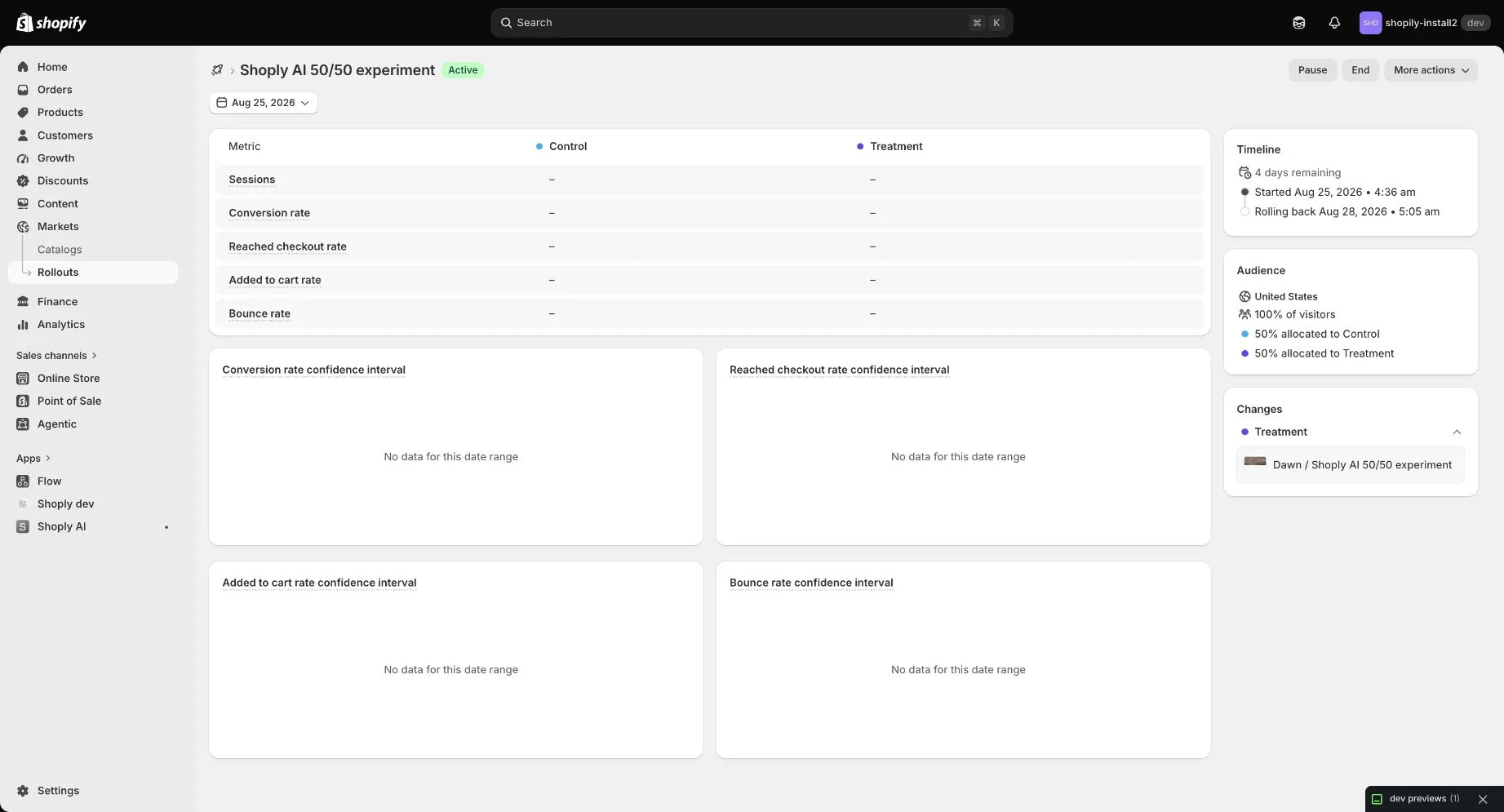The width and height of the screenshot is (1504, 812).
Task: Collapse the Treatment changes section
Action: tap(1457, 432)
